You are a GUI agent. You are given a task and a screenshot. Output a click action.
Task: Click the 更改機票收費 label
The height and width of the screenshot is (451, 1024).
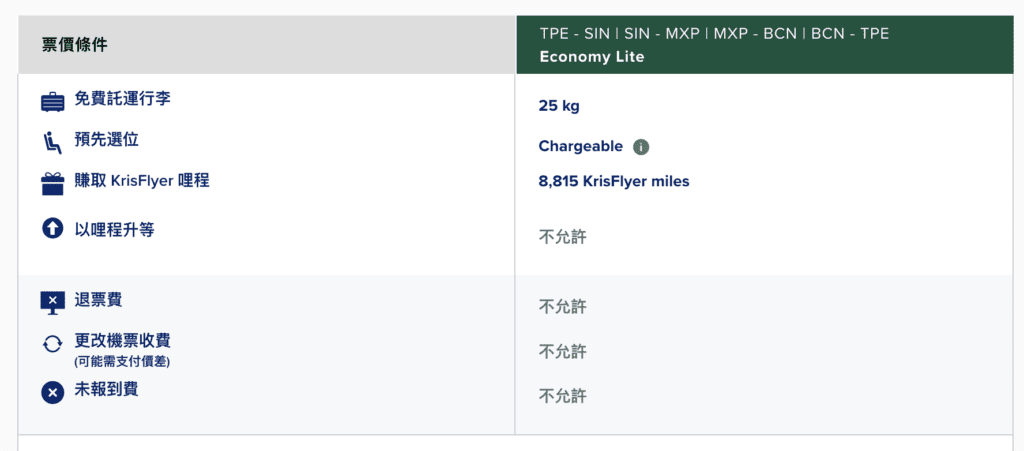pyautogui.click(x=122, y=341)
